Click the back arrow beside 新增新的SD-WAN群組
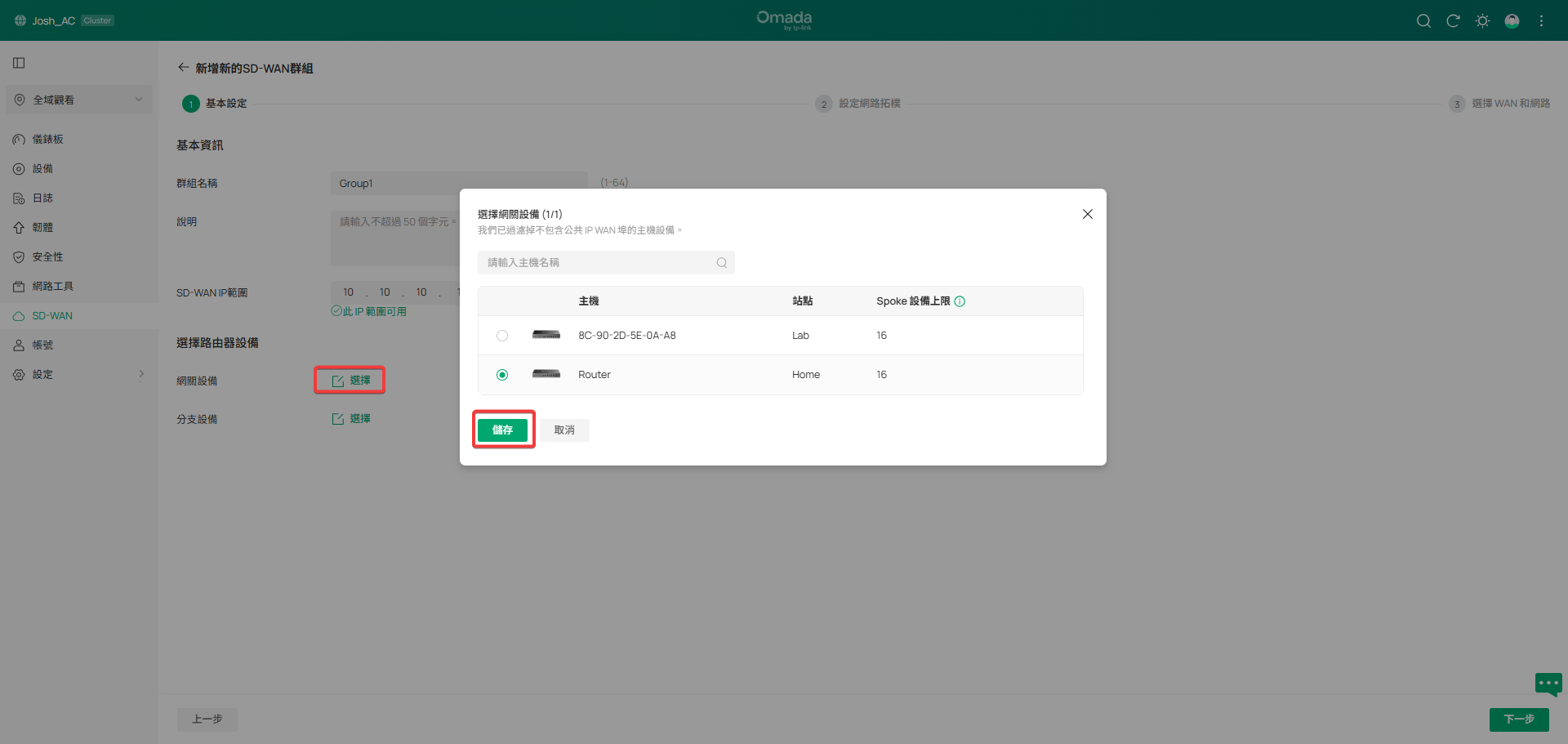This screenshot has height=744, width=1568. (x=183, y=68)
